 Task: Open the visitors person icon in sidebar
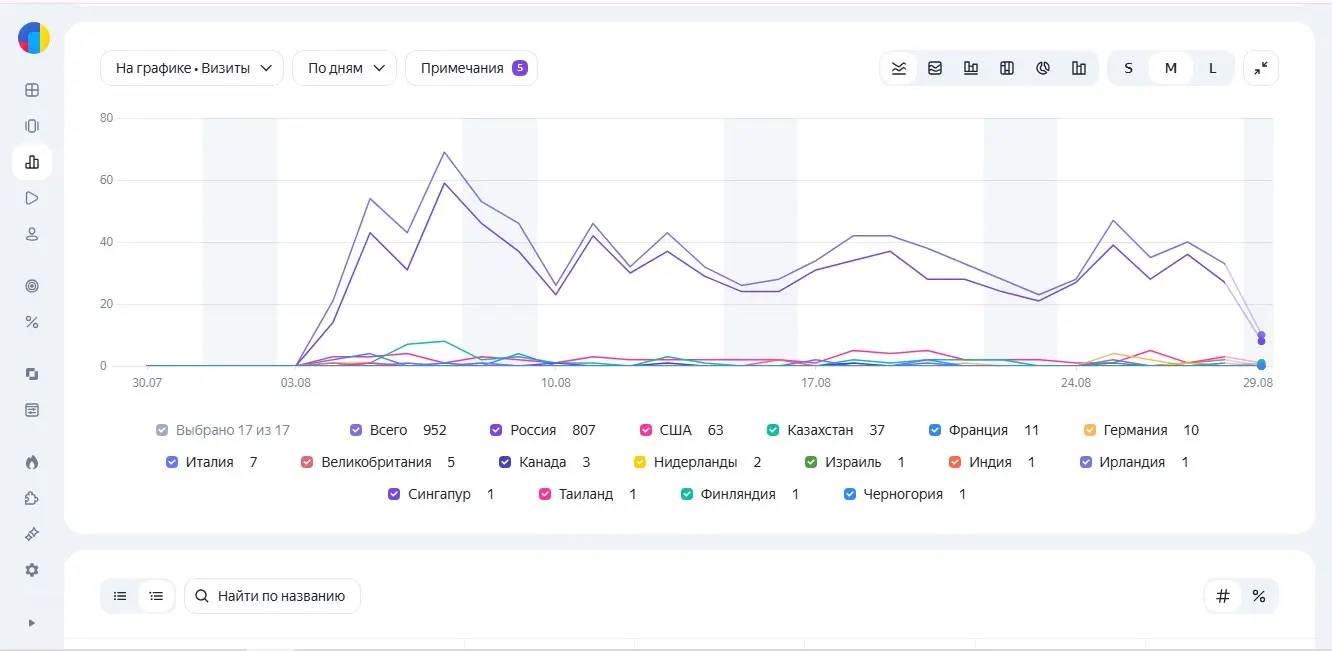(32, 234)
